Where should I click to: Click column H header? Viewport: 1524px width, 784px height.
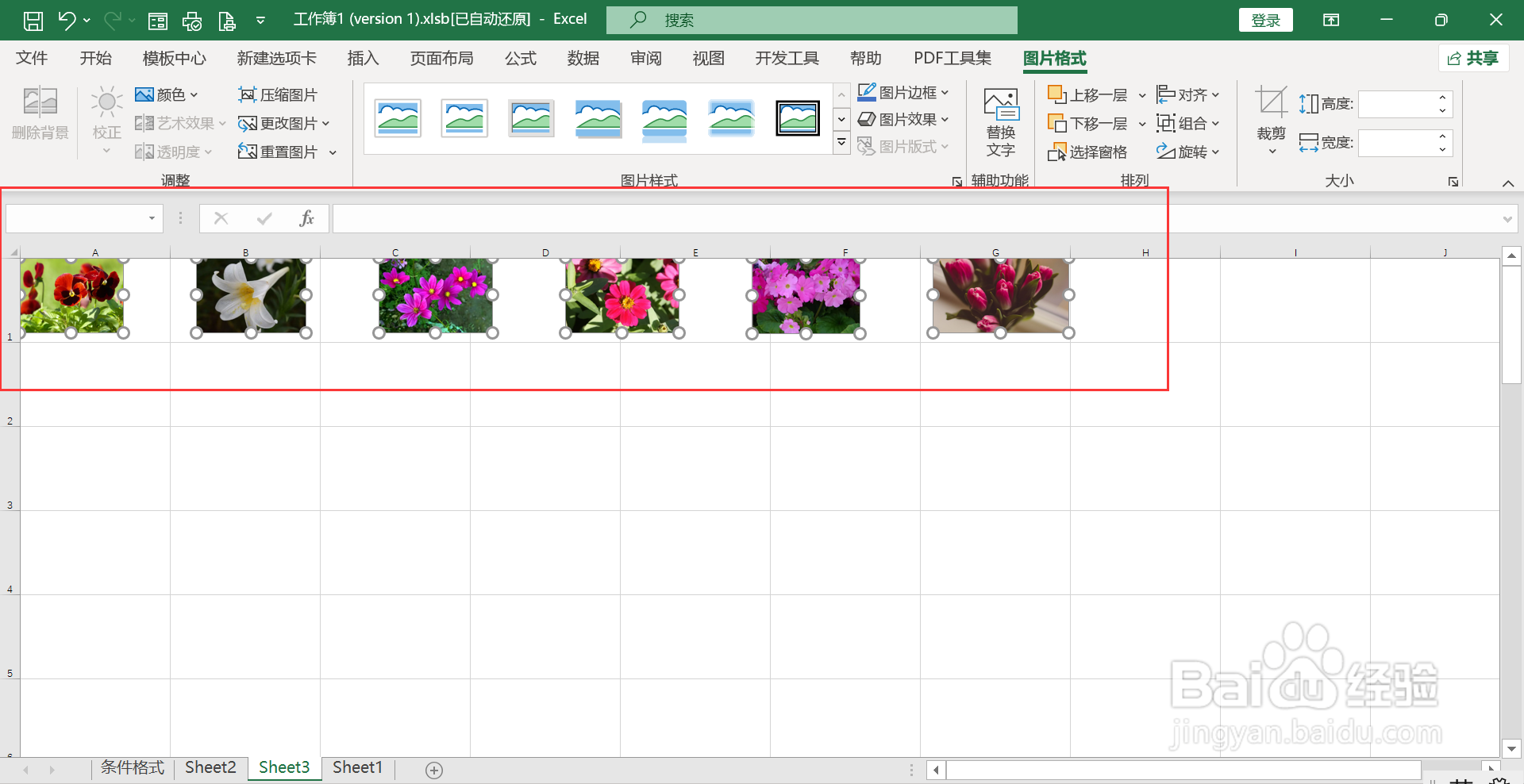tap(1145, 252)
